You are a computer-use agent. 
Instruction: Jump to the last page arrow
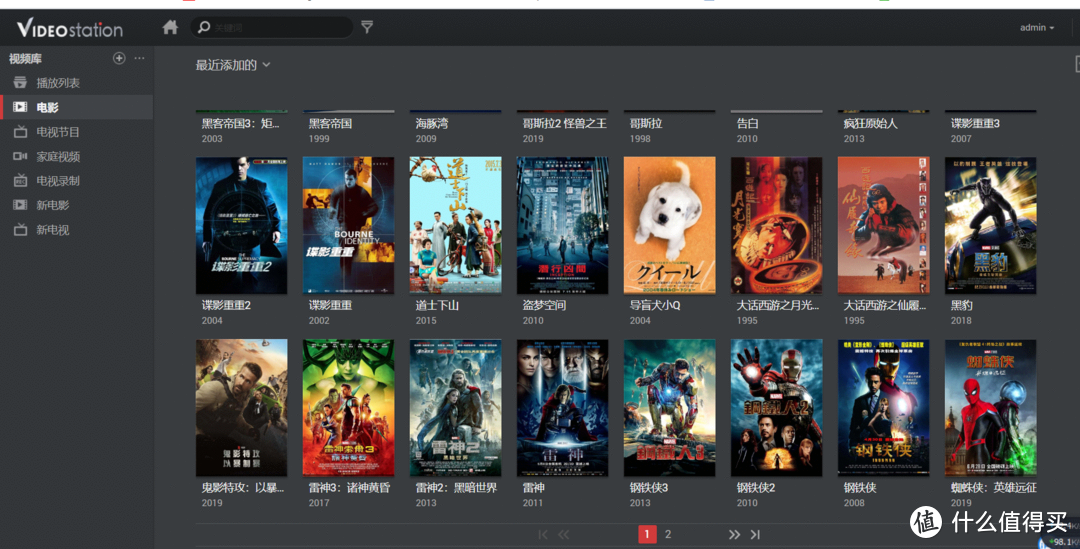(x=755, y=535)
